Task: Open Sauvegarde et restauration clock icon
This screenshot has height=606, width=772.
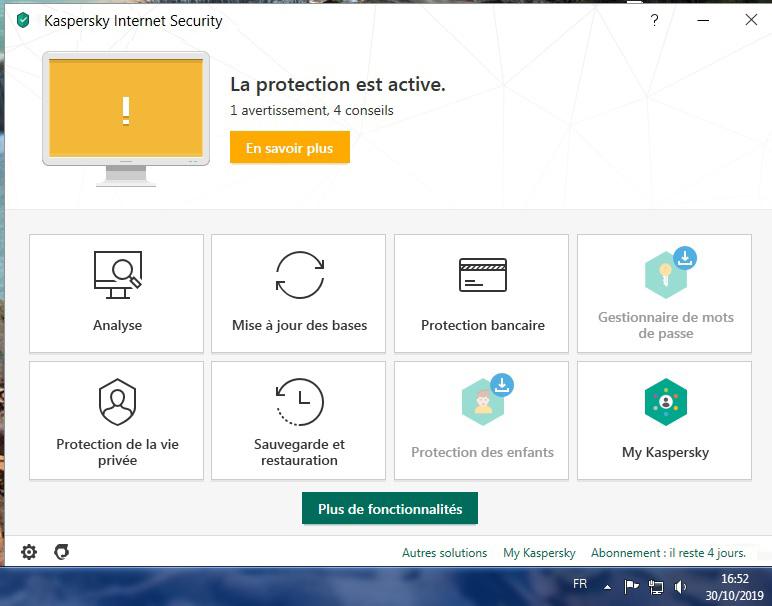Action: [299, 402]
